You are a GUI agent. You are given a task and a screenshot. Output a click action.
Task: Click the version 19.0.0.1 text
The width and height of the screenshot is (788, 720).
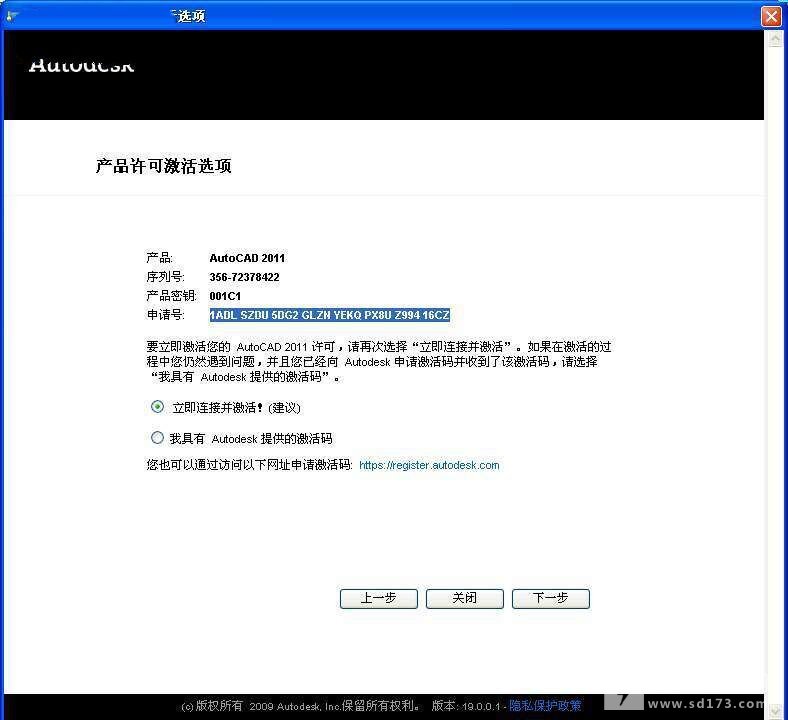point(466,706)
